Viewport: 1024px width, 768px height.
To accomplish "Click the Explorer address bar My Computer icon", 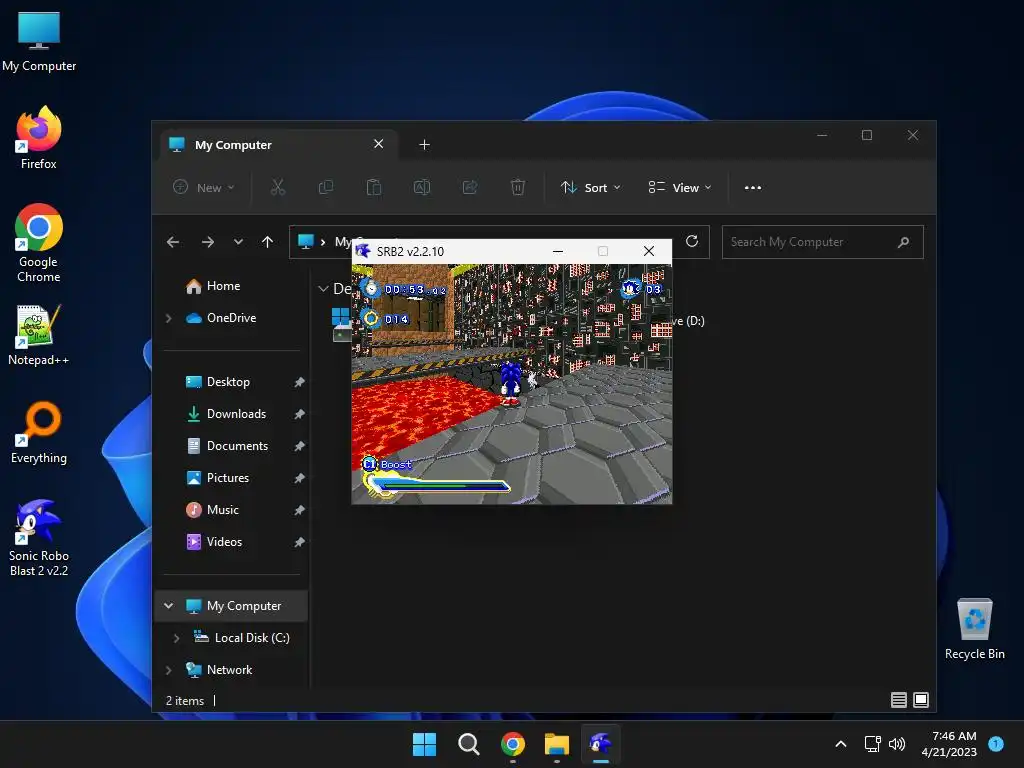I will point(306,242).
